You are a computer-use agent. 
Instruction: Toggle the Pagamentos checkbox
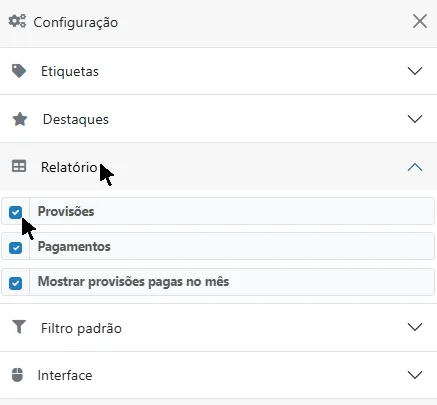click(x=15, y=248)
